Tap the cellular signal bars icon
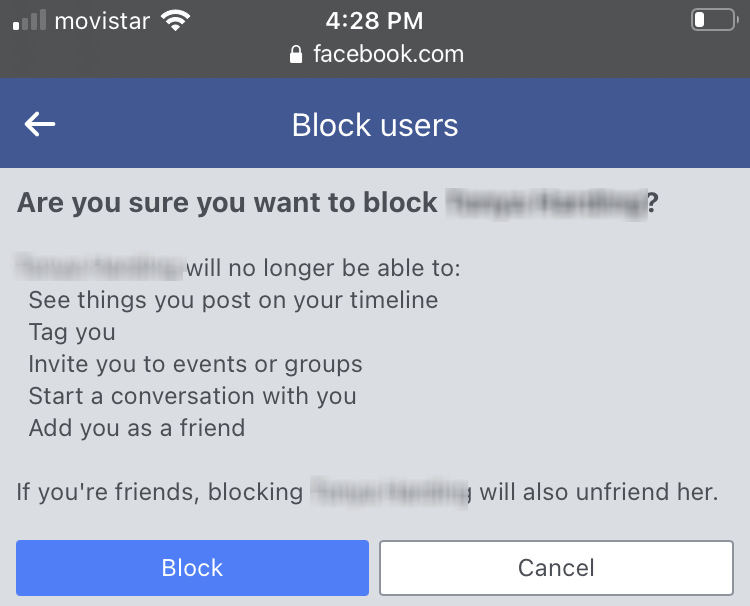The width and height of the screenshot is (750, 606). (x=29, y=20)
